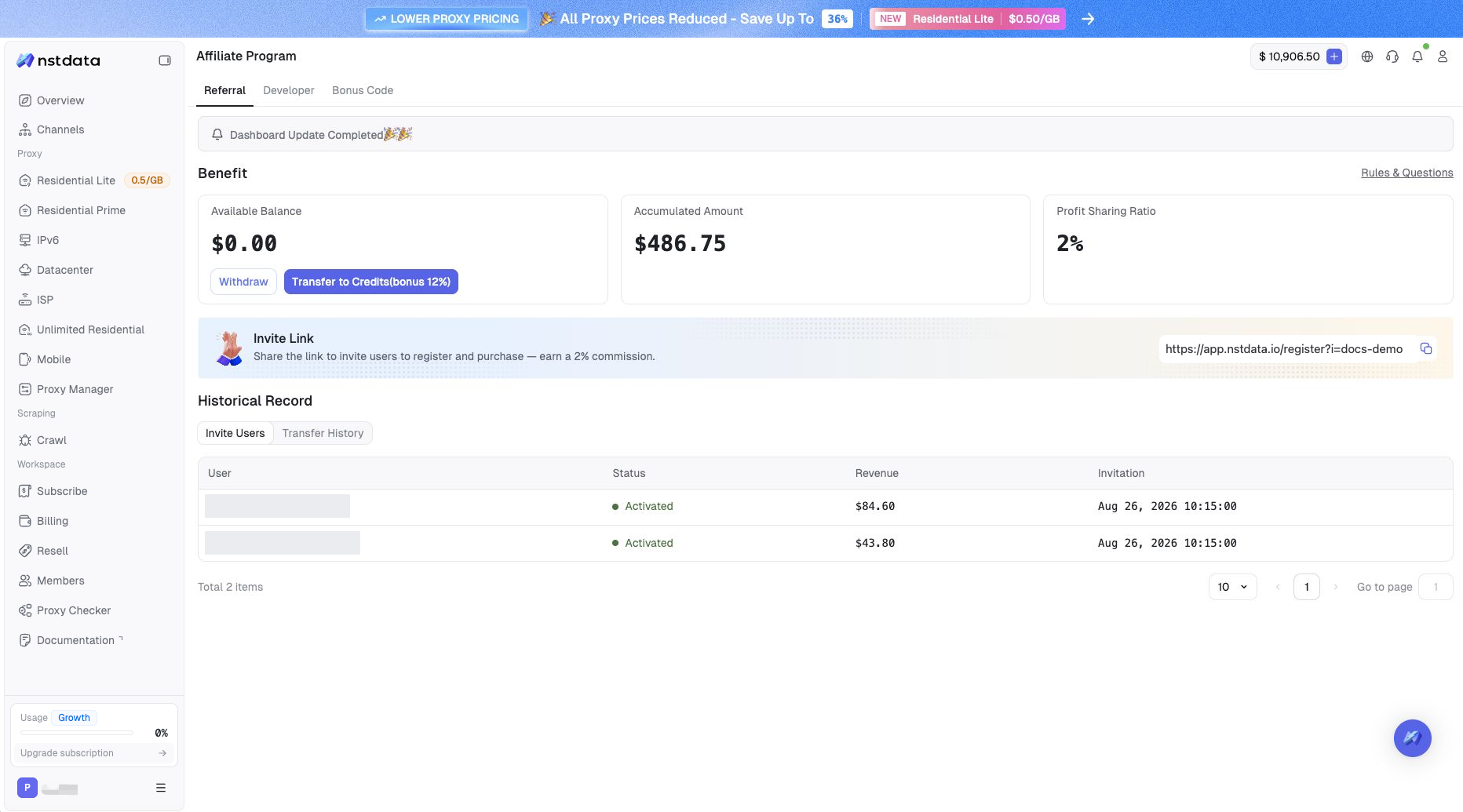This screenshot has height=812, width=1463.
Task: Click Transfer to Credits(bonus 12%)
Action: 371,282
